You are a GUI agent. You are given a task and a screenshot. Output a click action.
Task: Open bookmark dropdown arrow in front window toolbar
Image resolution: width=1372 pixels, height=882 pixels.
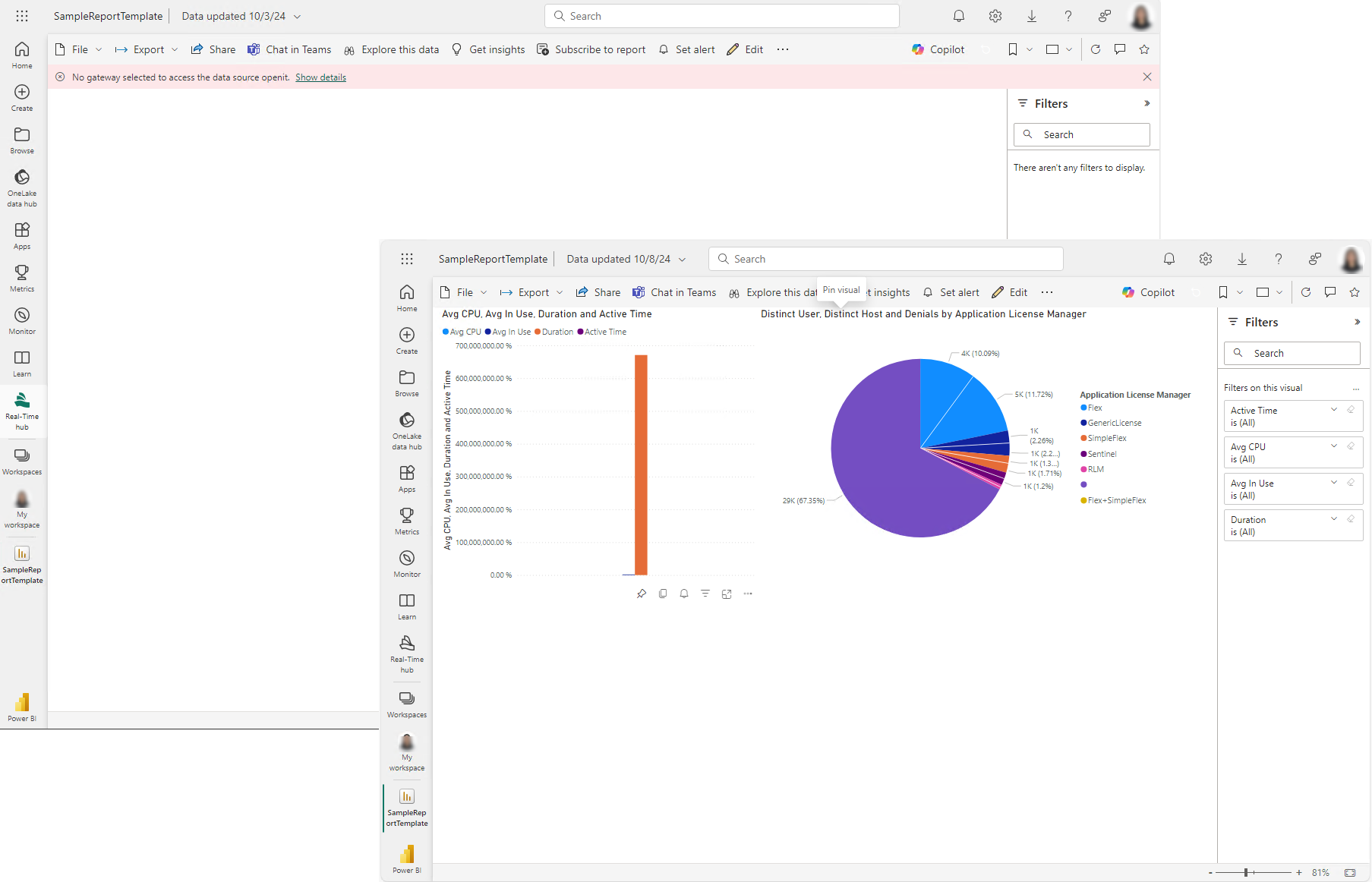[1240, 292]
